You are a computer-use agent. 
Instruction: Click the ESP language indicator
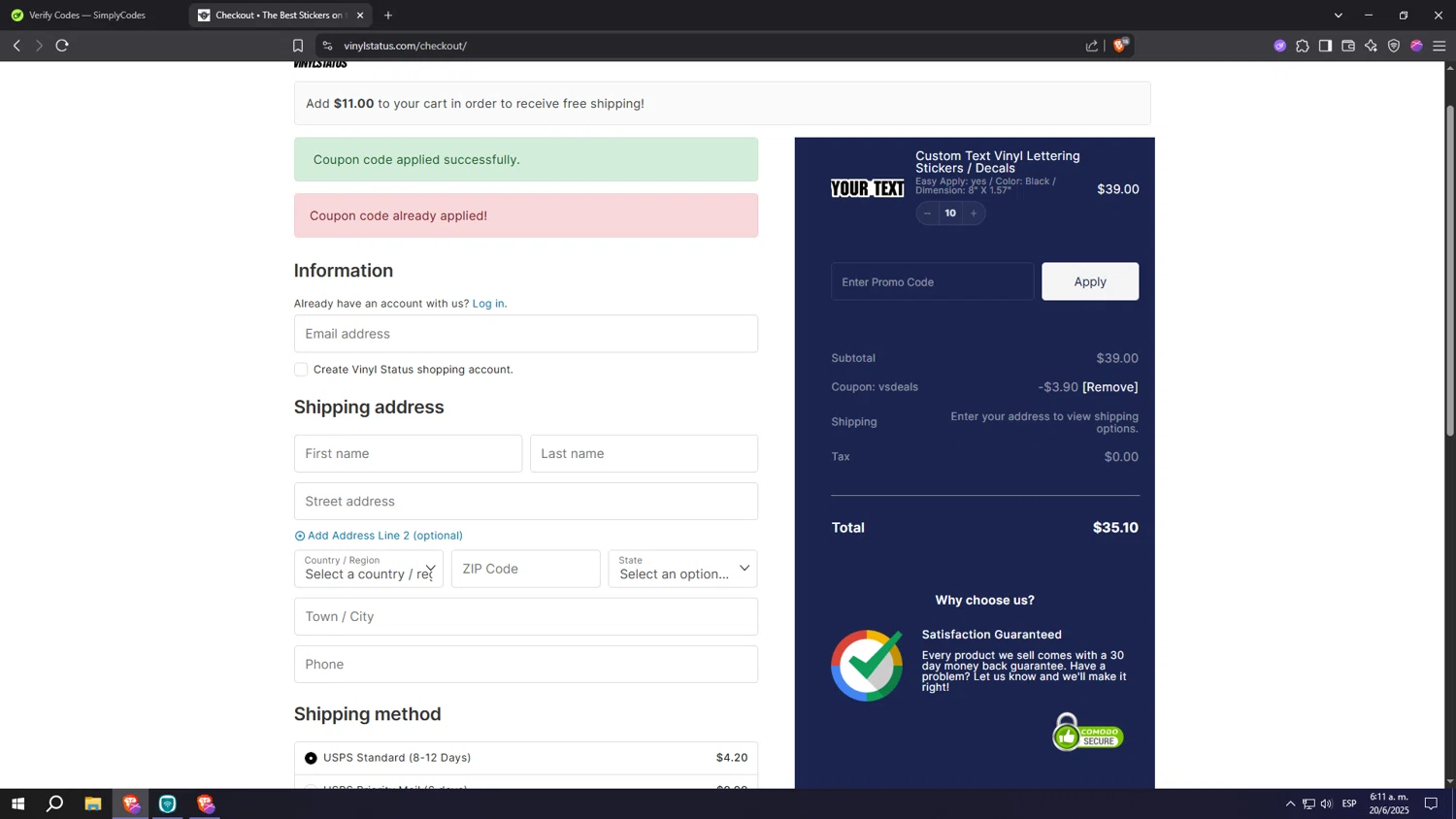pyautogui.click(x=1349, y=803)
